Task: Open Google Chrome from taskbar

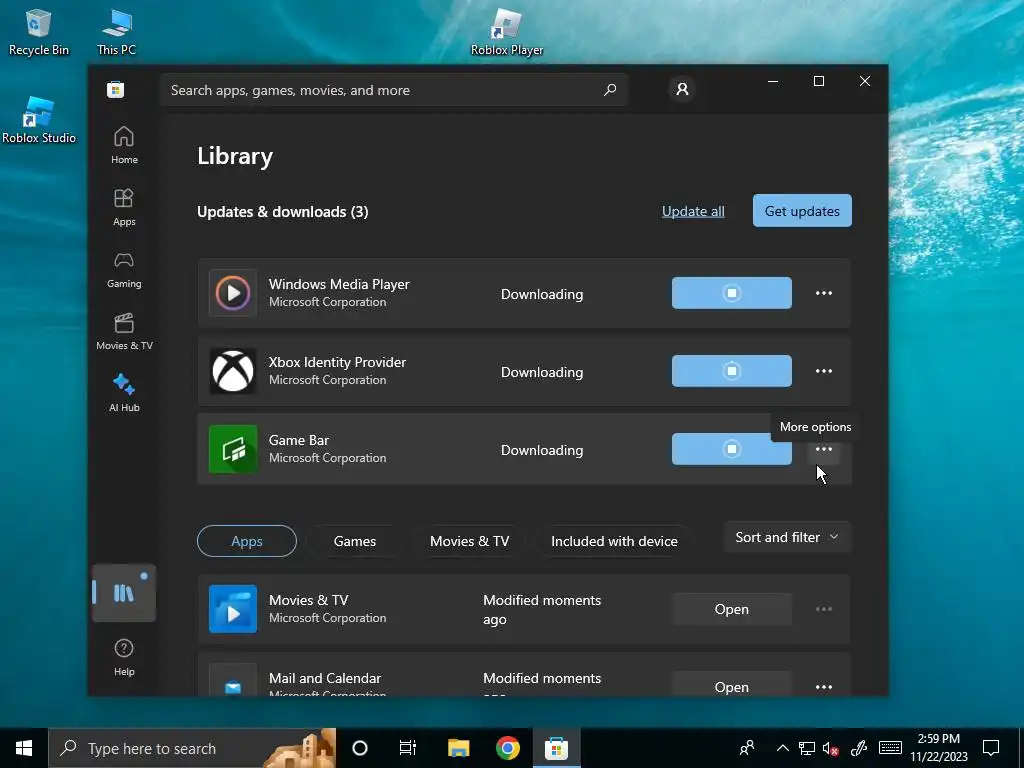Action: 507,748
